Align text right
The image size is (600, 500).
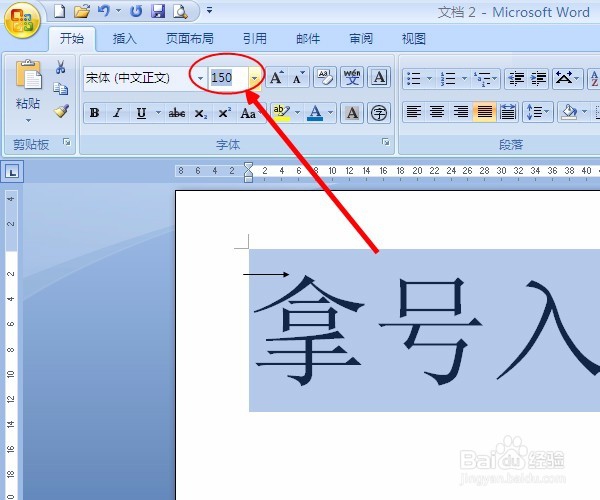461,112
